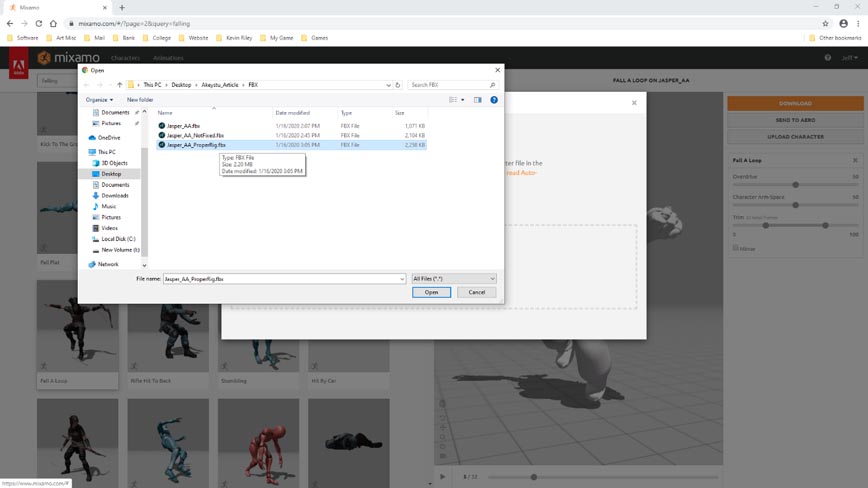Toggle the preview pane icon
This screenshot has height=488, width=868.
(x=477, y=100)
